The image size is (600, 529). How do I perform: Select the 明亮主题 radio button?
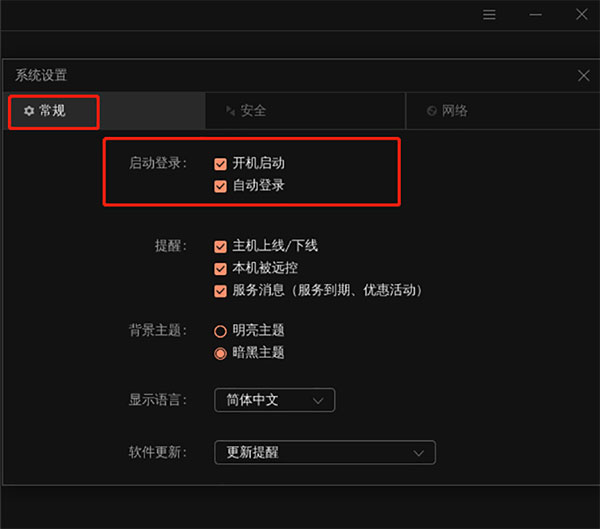pyautogui.click(x=220, y=330)
